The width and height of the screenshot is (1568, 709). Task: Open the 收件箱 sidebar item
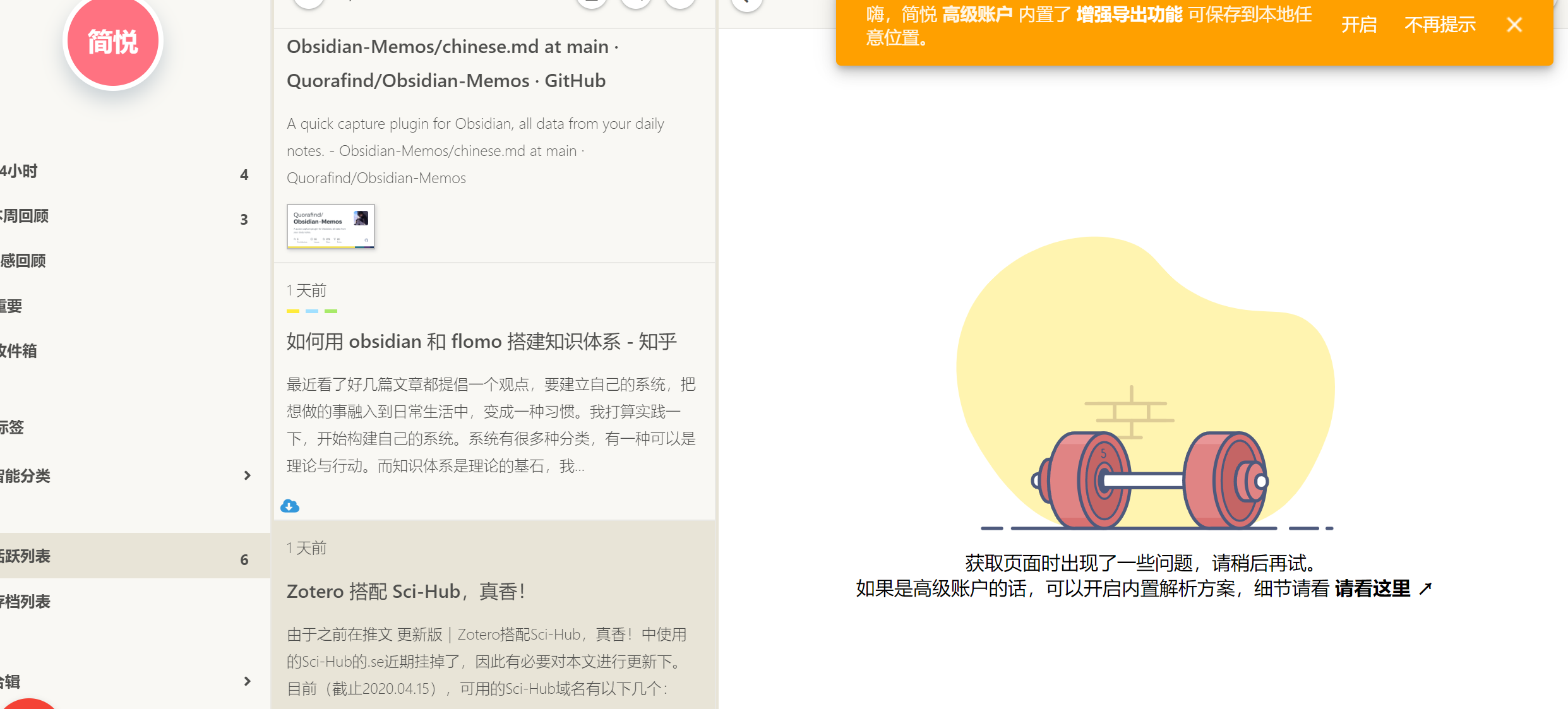tap(135, 351)
